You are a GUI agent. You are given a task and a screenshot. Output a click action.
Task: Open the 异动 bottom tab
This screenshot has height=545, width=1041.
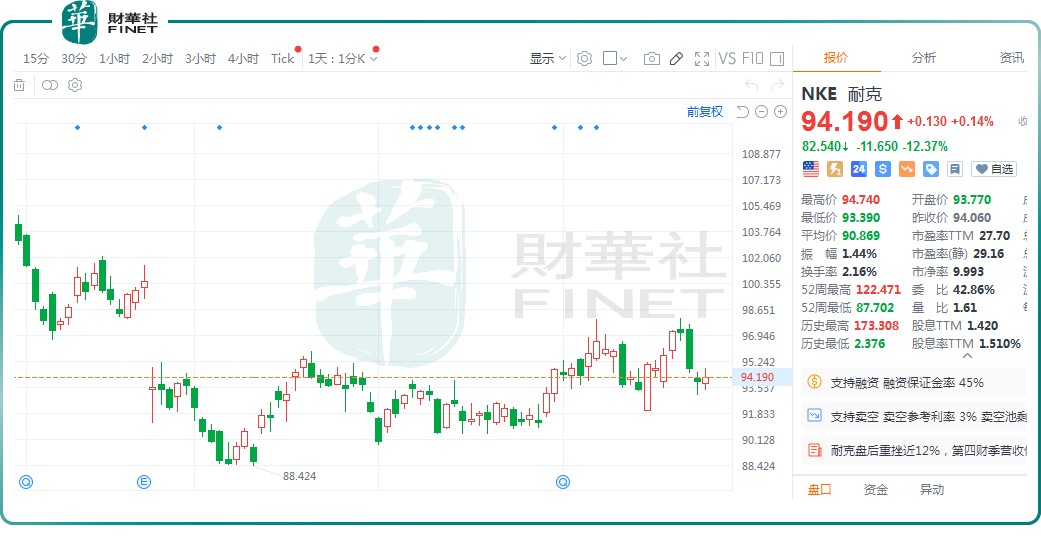931,489
